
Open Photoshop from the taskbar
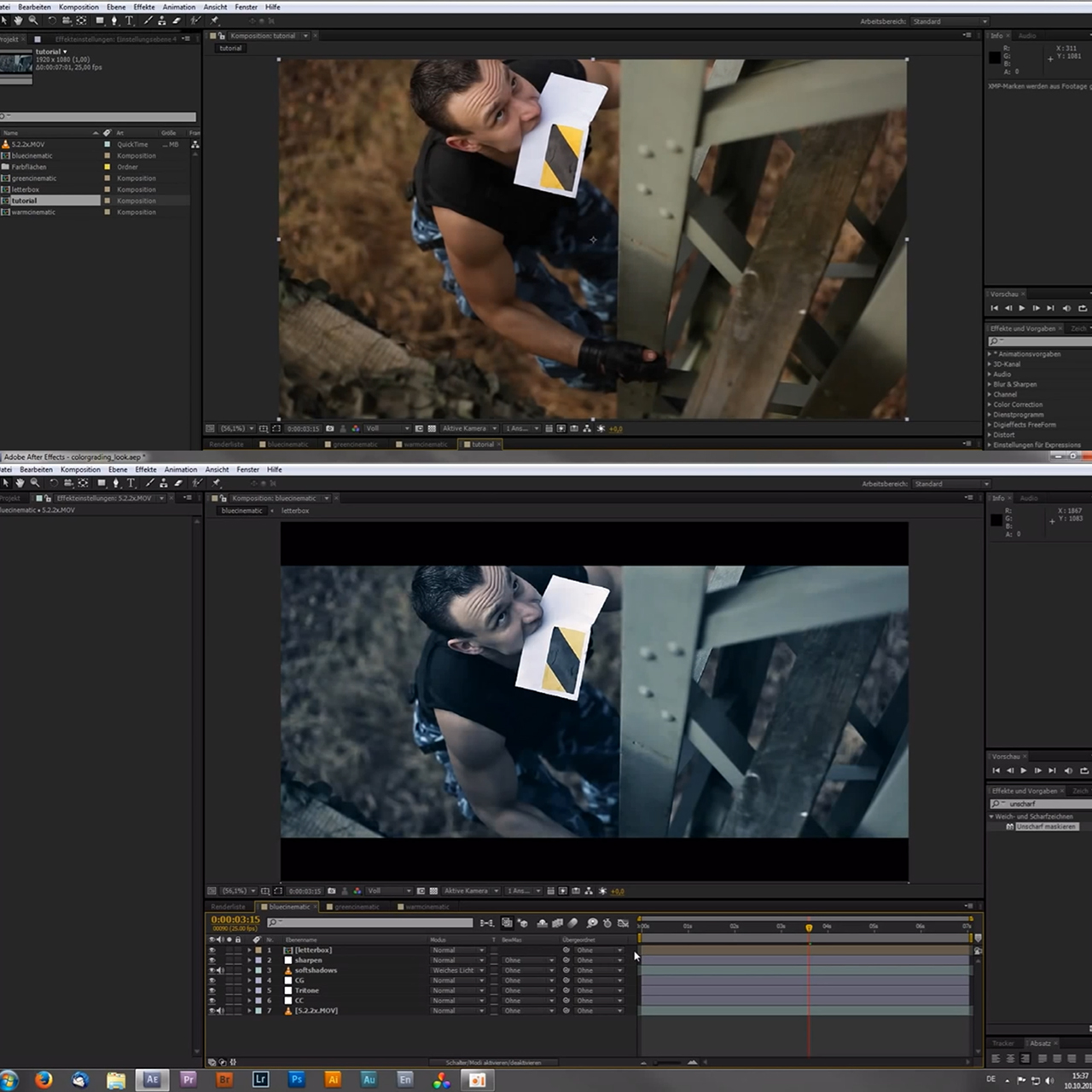[x=296, y=1079]
